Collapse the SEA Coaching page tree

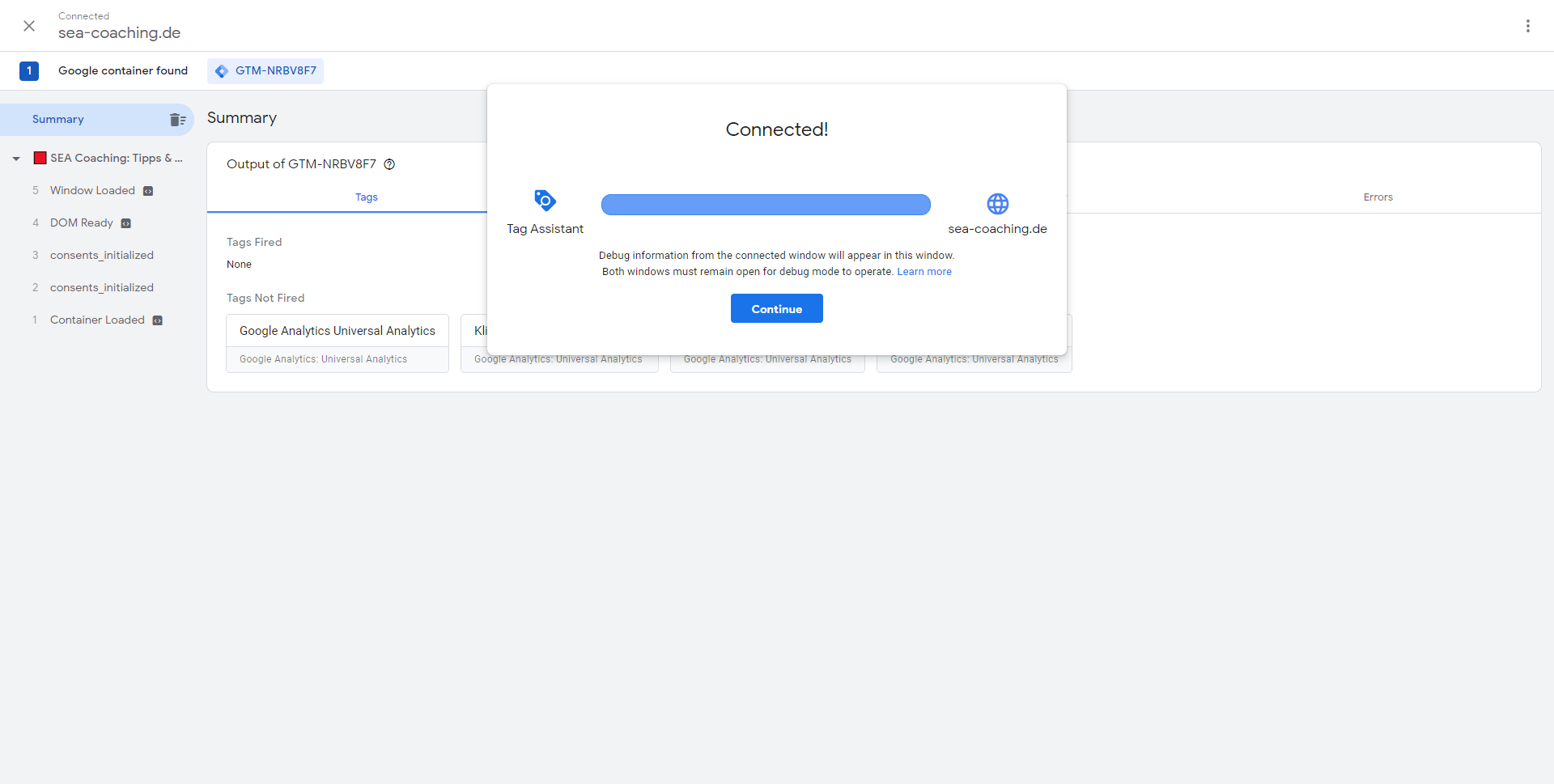pos(16,159)
